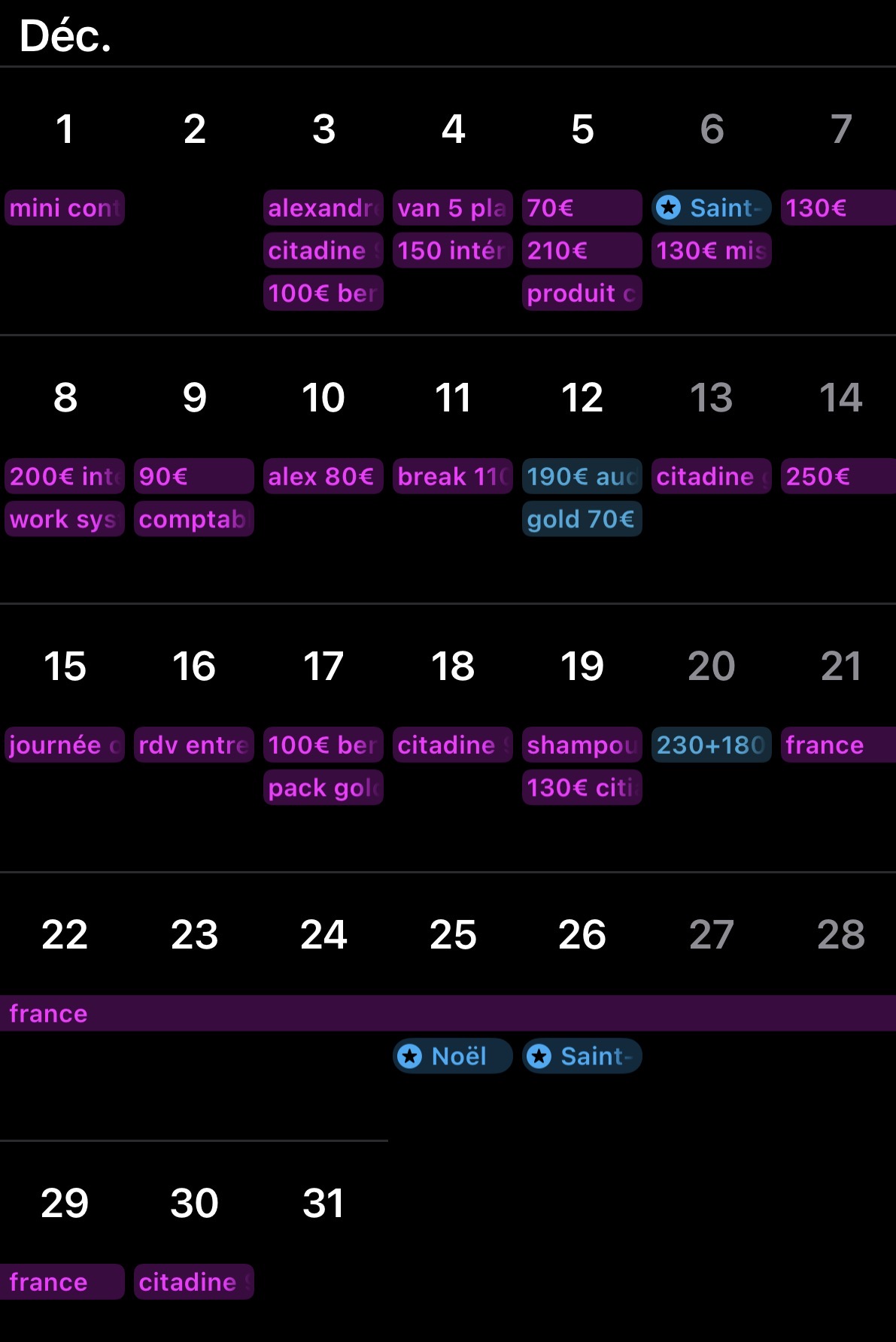Open the "pack gold" event on December 17
Viewport: 896px width, 1342px height.
[x=323, y=788]
